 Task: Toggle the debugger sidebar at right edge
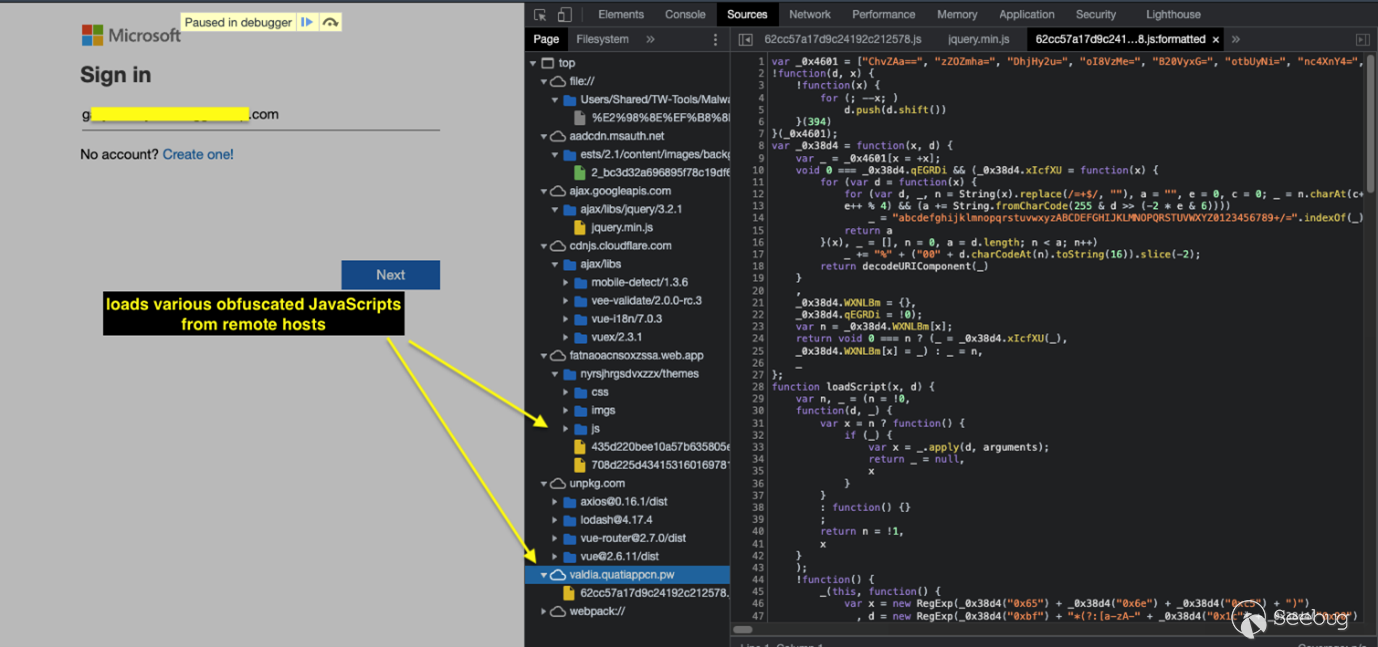(x=1362, y=40)
